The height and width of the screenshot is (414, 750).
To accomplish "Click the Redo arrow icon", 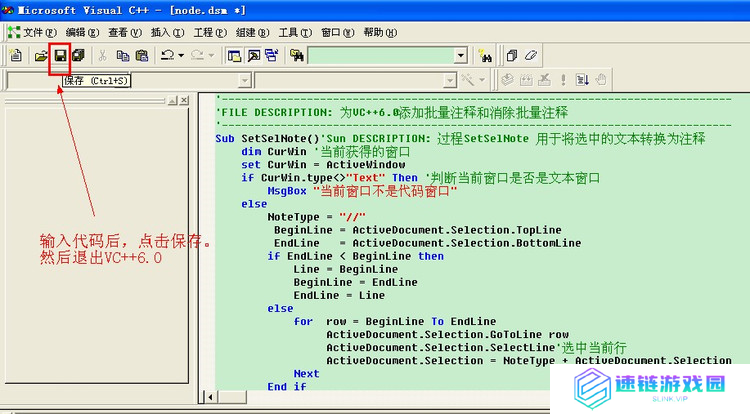I will tap(197, 55).
